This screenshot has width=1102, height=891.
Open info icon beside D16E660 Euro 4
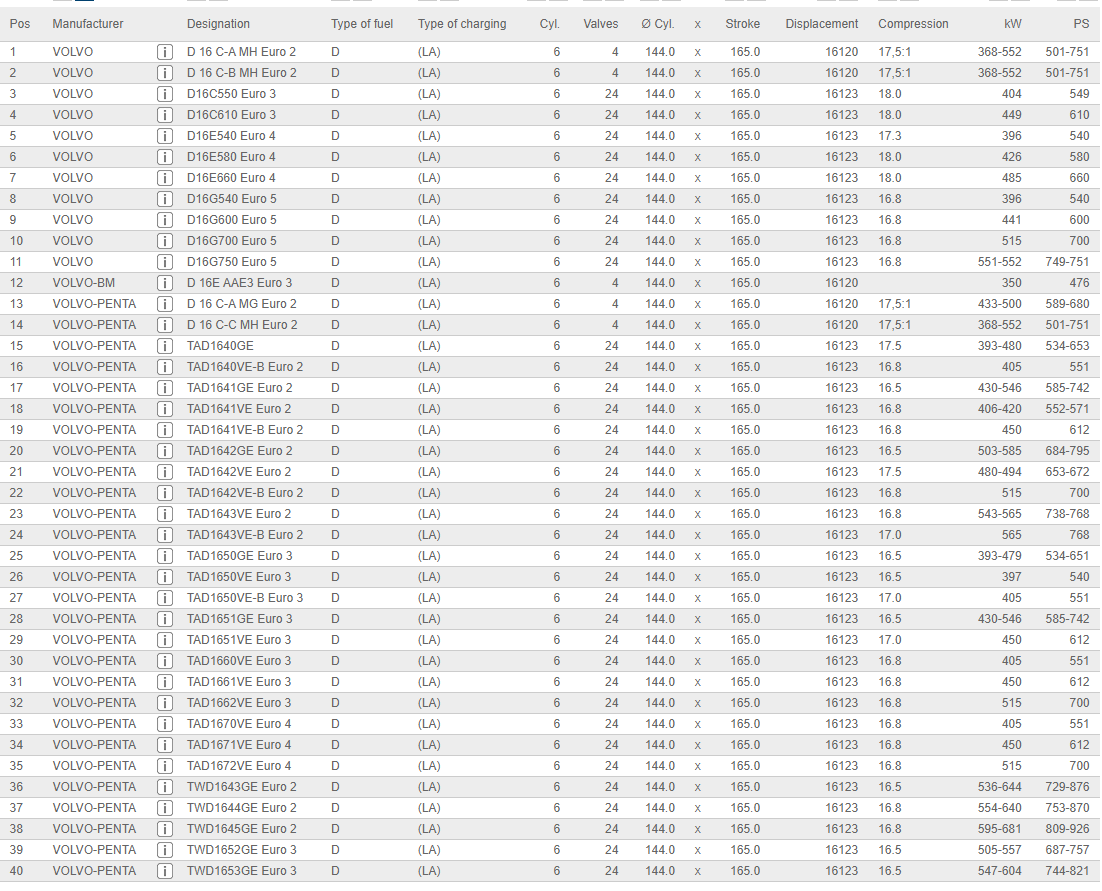(x=165, y=178)
